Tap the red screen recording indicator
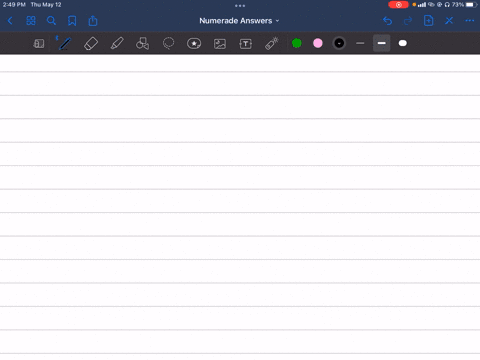480x360 pixels. [398, 5]
